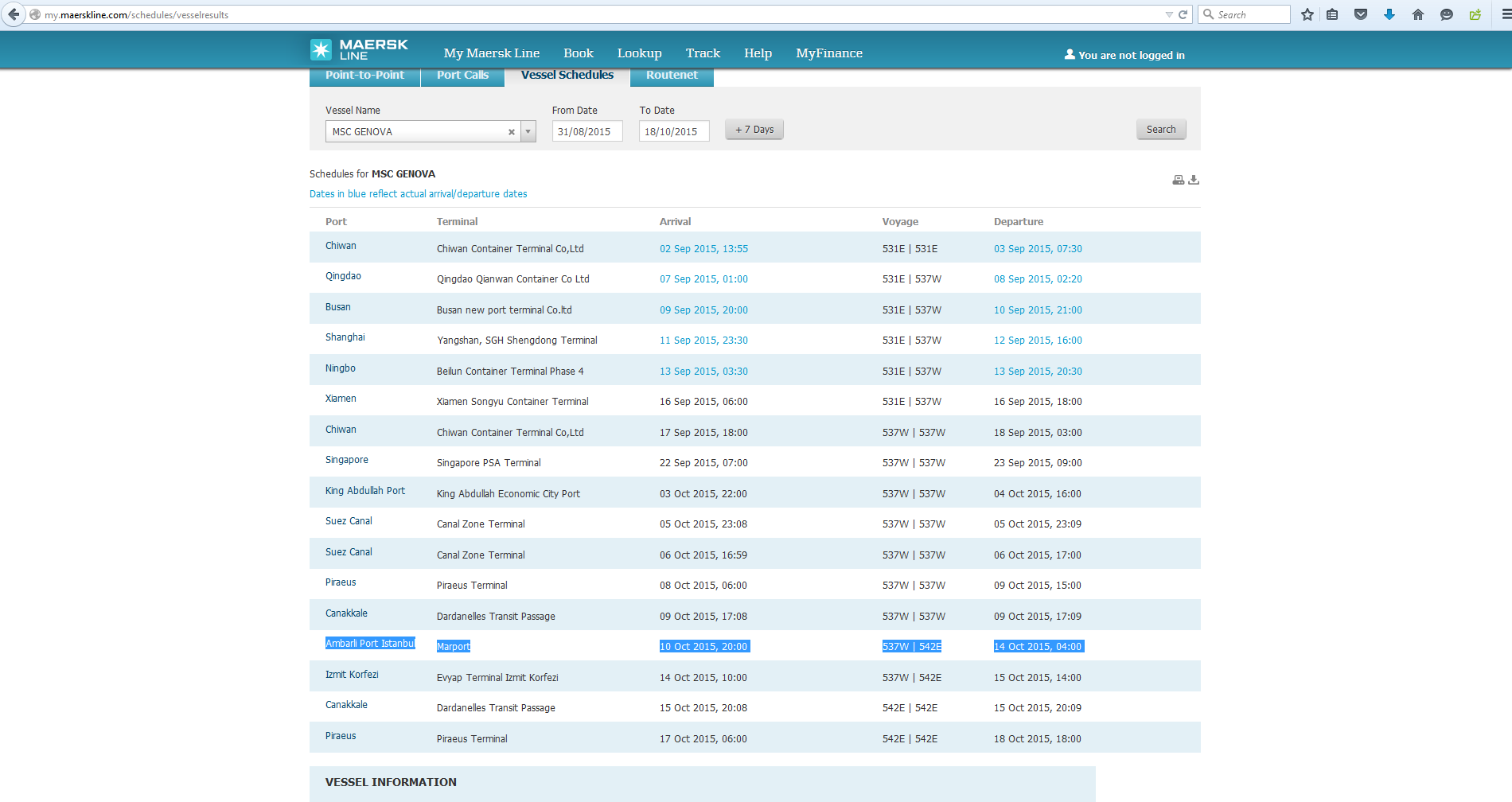Click the Maersk Line star logo
1512x802 pixels.
click(x=321, y=50)
